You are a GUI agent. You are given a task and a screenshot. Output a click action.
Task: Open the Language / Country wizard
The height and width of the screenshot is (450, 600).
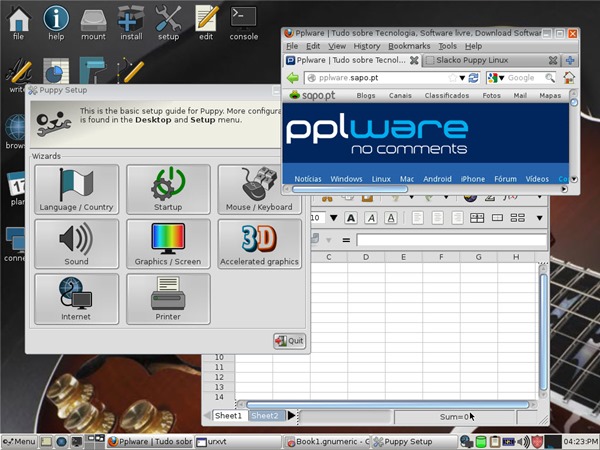coord(77,189)
